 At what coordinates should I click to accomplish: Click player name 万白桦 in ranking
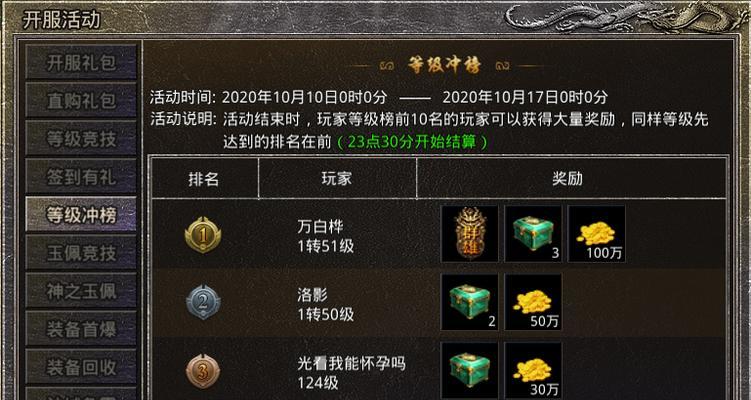[x=320, y=226]
